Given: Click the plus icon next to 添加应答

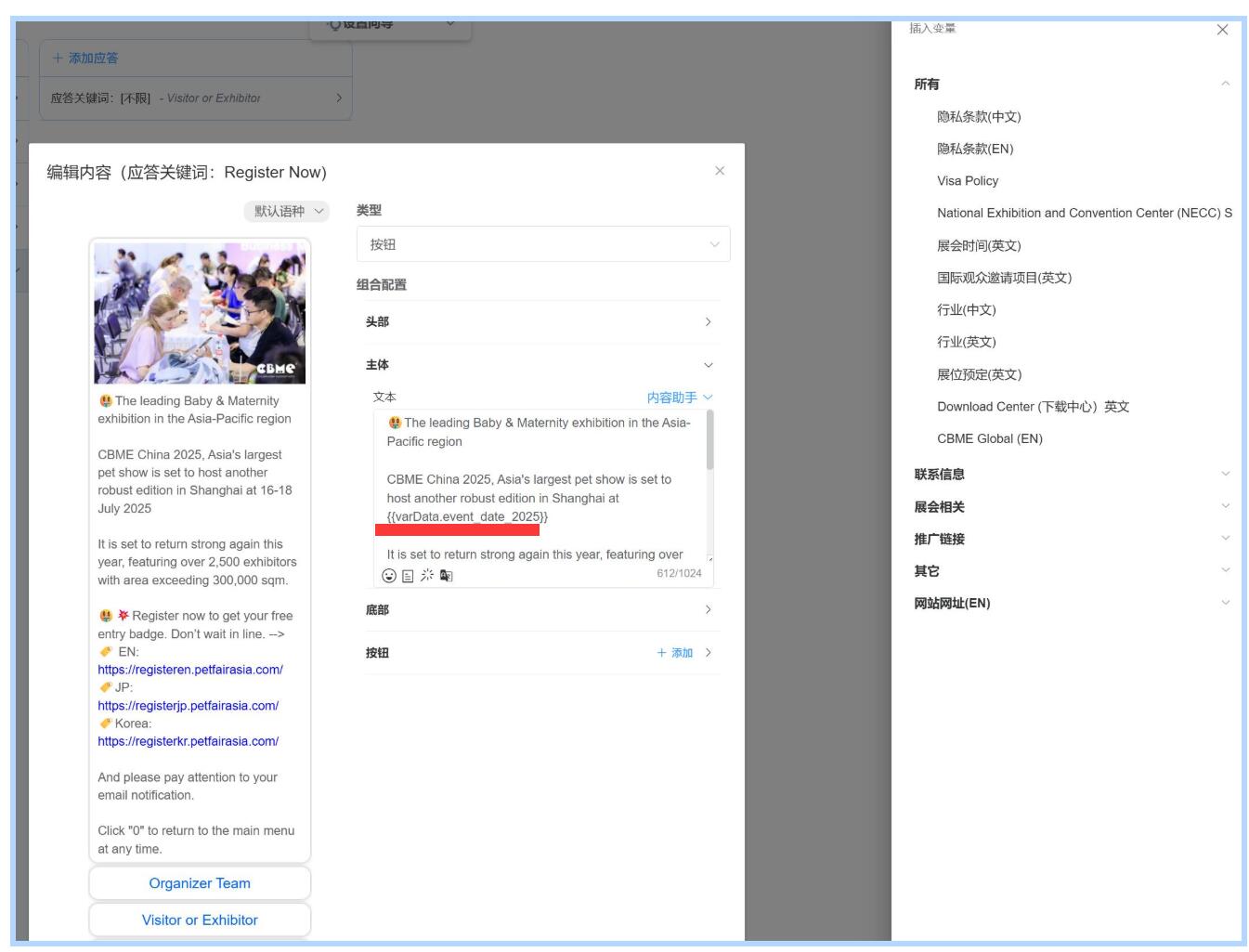Looking at the screenshot, I should click(58, 58).
